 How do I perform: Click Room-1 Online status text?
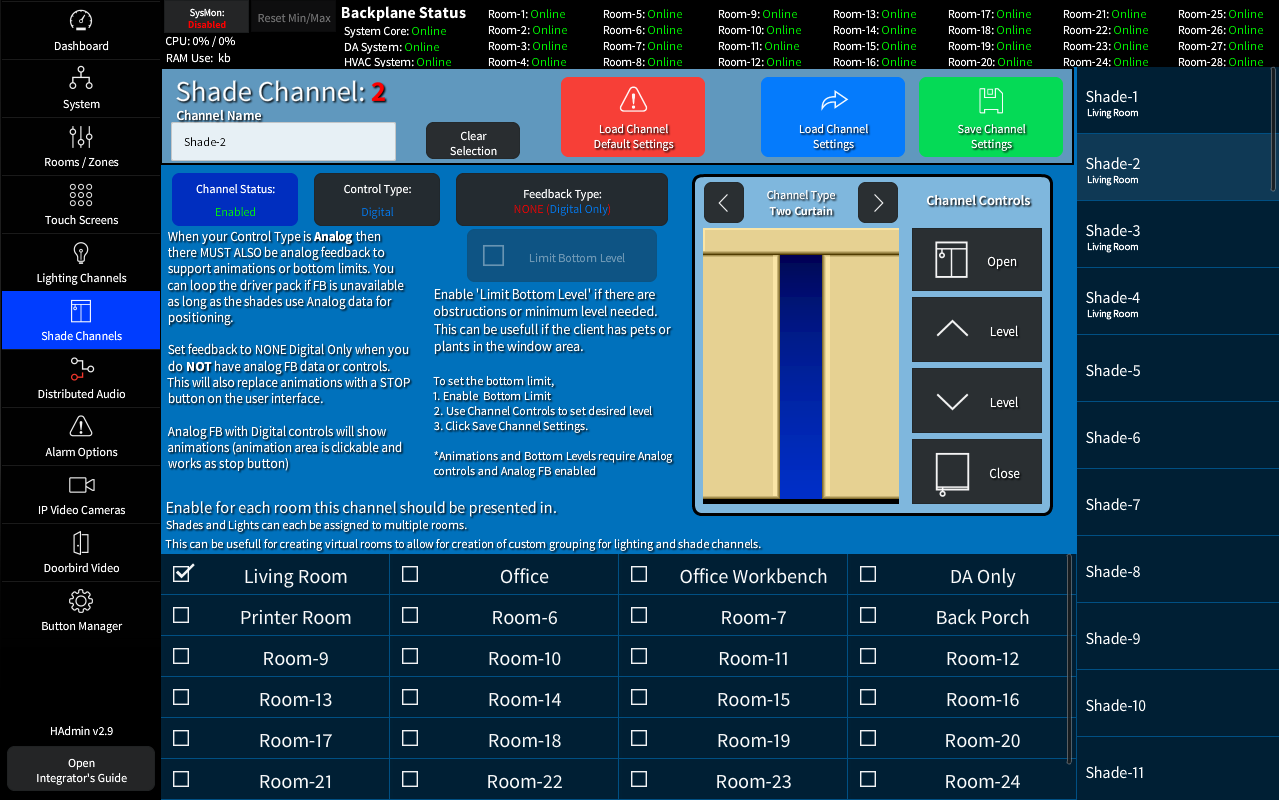[x=526, y=14]
